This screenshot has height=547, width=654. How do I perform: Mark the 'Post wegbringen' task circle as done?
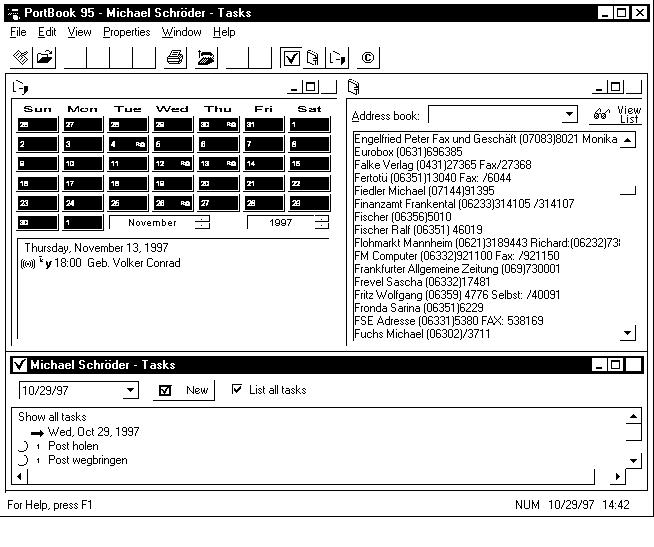[x=23, y=460]
